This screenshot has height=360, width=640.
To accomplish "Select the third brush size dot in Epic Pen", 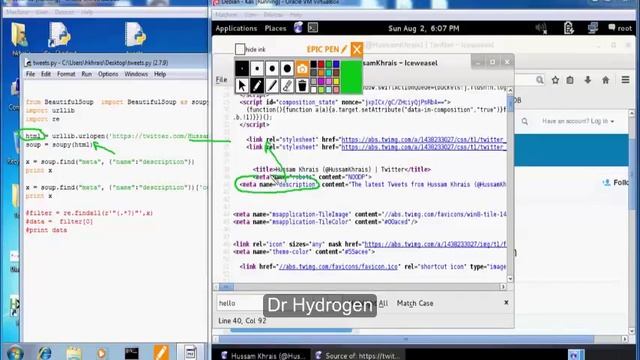I will coord(272,69).
